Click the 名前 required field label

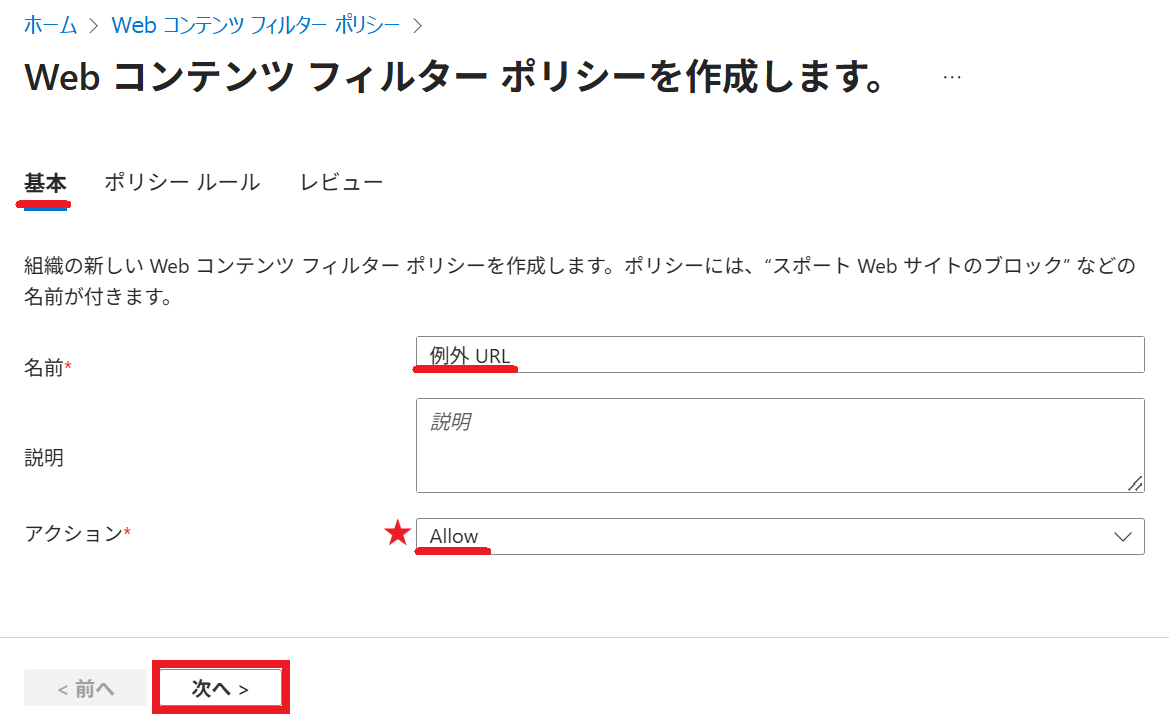[x=48, y=368]
